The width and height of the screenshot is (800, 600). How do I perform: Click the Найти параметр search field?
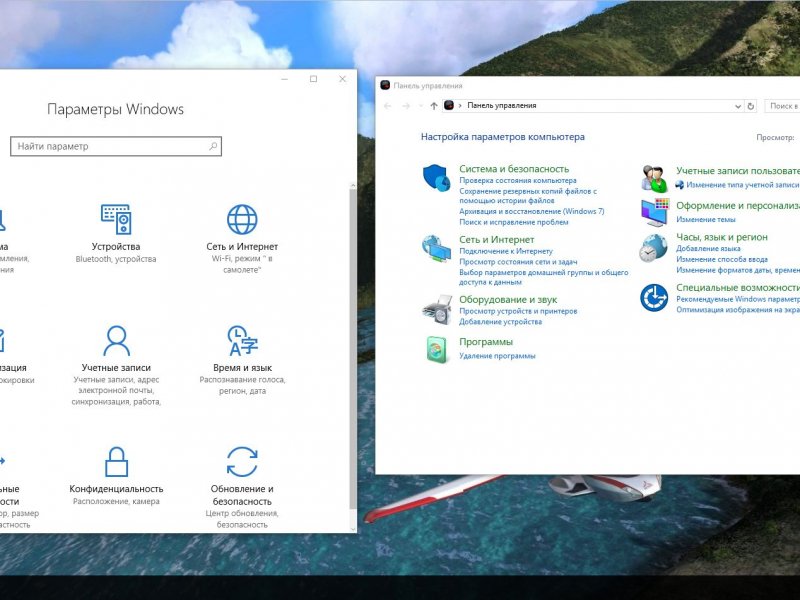coord(116,146)
